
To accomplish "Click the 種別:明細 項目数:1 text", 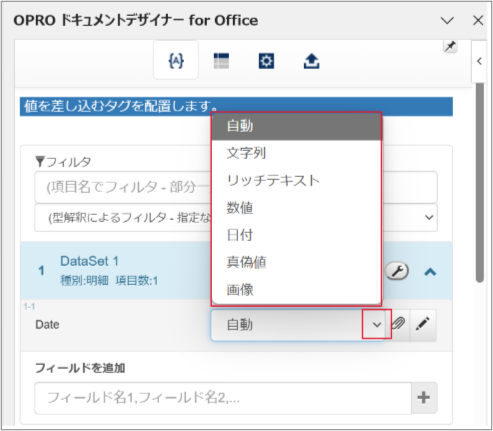I will click(109, 281).
